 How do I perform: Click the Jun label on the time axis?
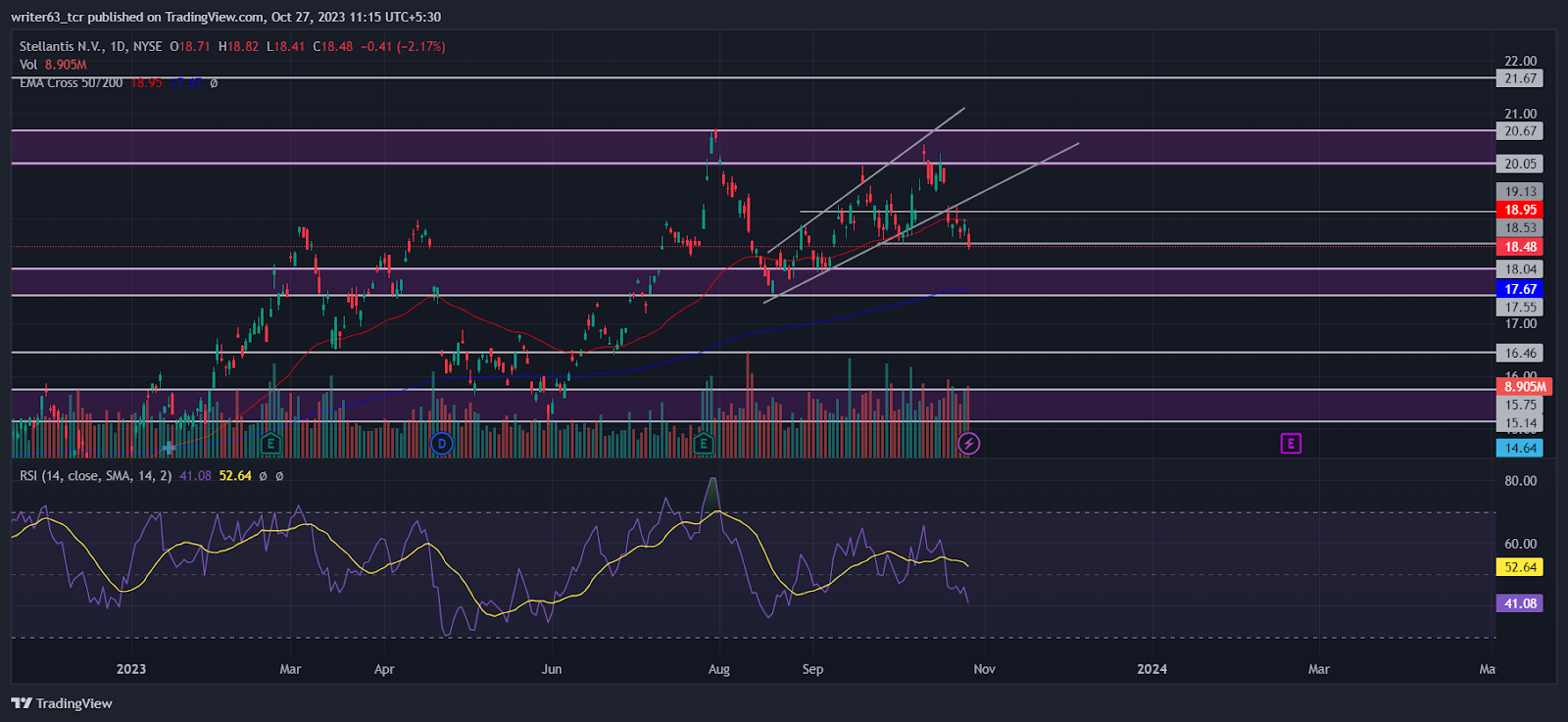coord(552,669)
